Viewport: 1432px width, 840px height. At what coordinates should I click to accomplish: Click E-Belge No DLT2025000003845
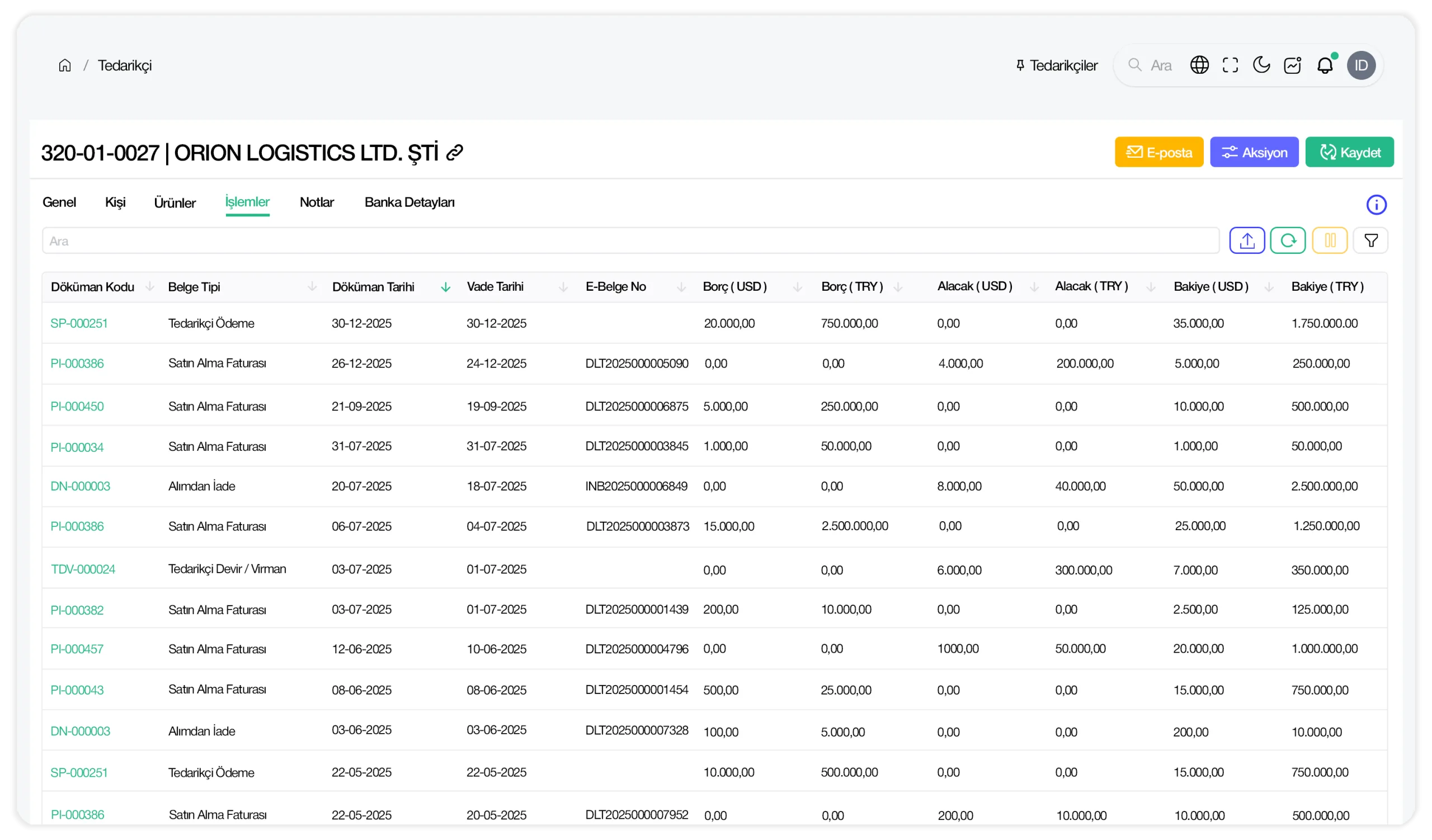(x=637, y=446)
